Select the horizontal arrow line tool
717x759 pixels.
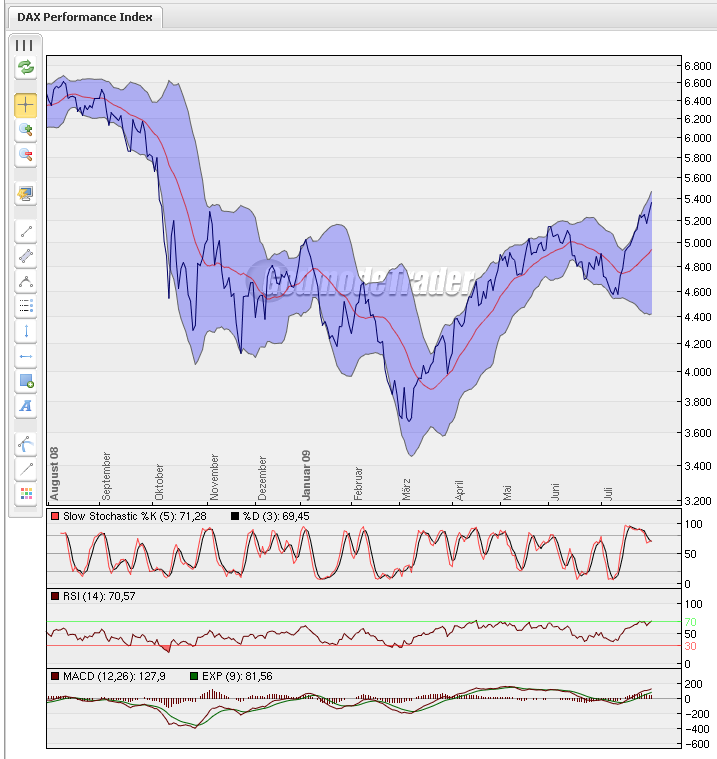(25, 356)
